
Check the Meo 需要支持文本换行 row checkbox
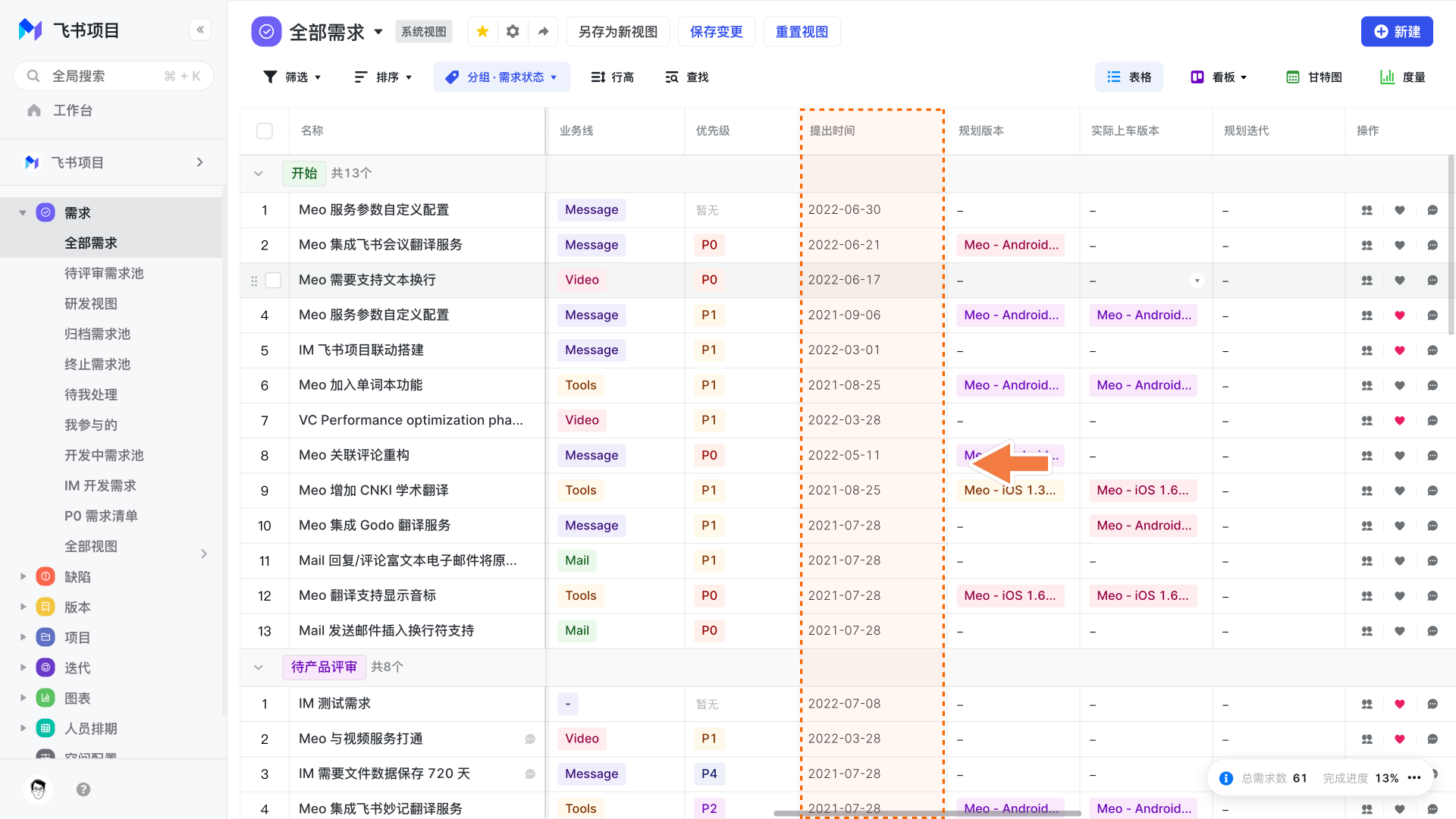[273, 281]
